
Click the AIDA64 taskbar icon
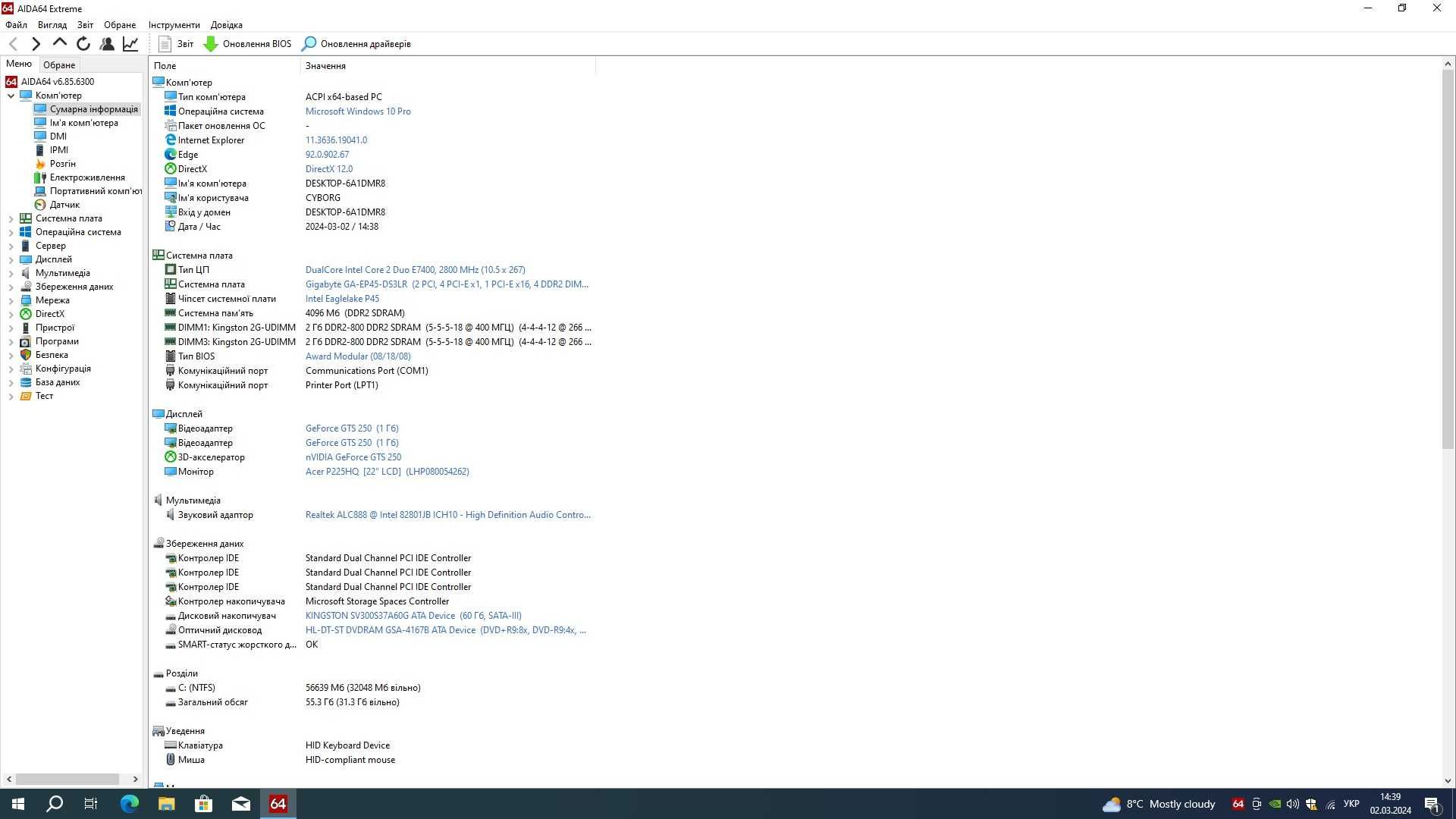278,804
